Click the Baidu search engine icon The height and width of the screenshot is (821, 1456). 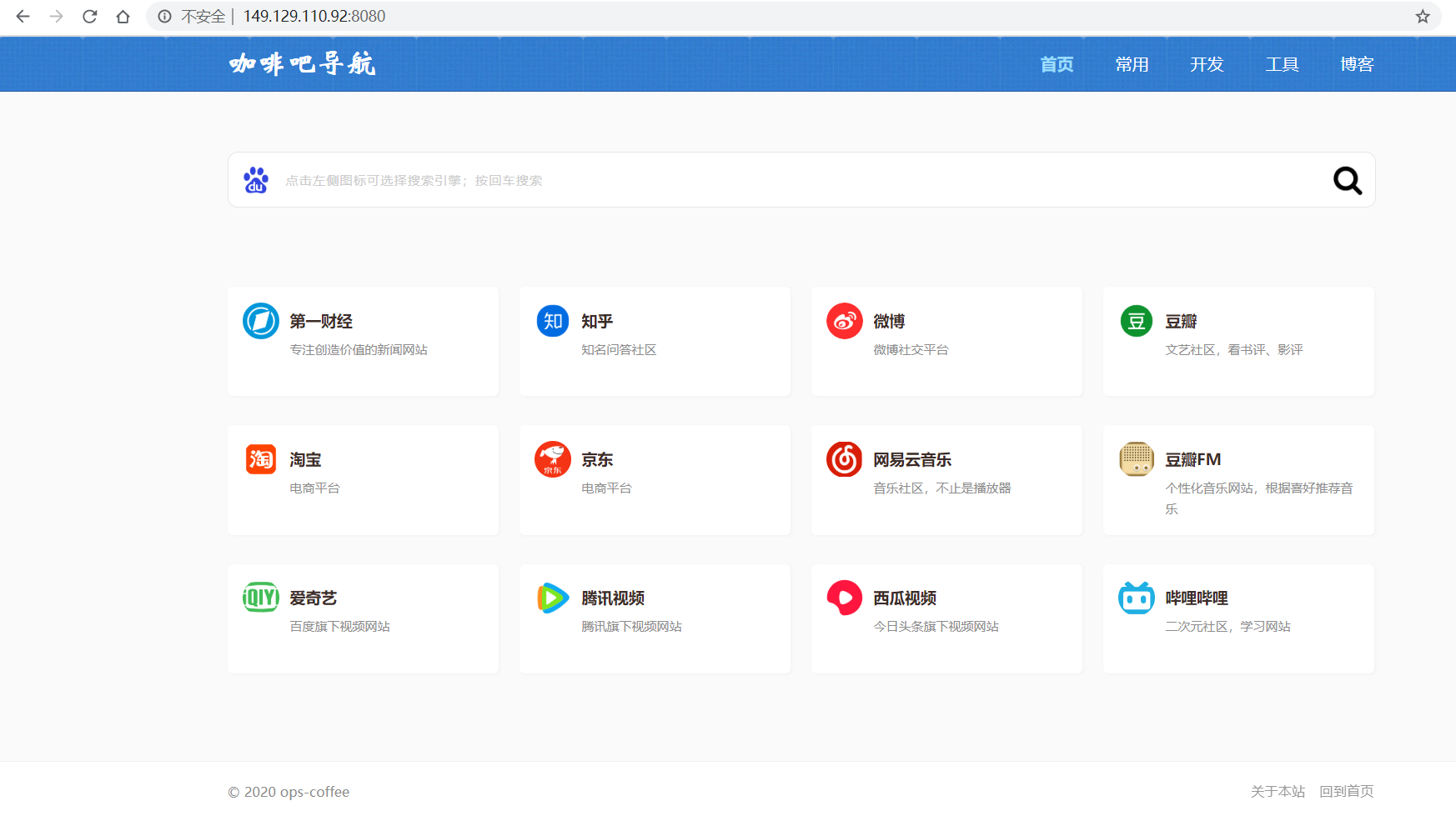pyautogui.click(x=256, y=180)
